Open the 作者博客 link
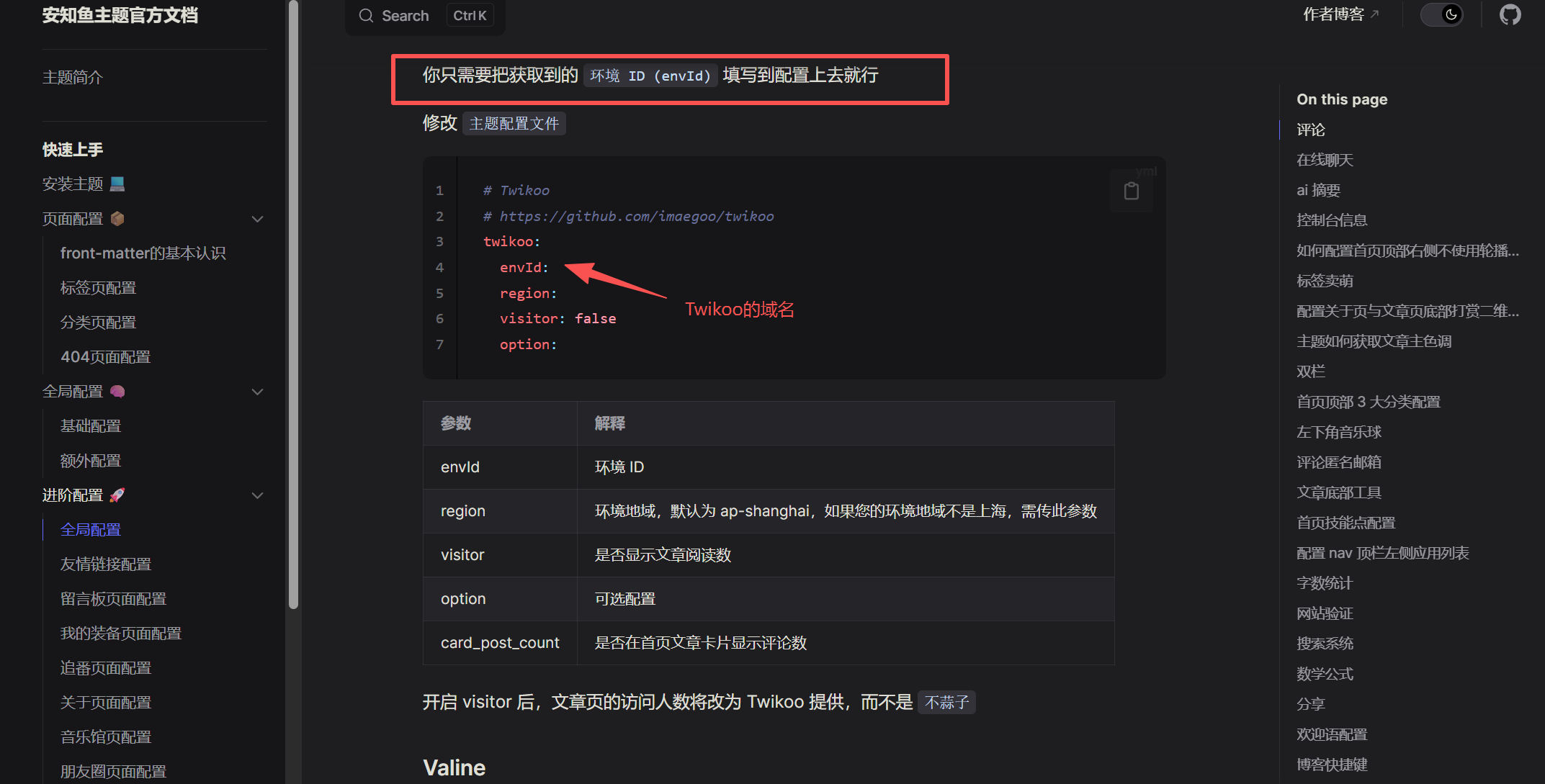 [1333, 14]
